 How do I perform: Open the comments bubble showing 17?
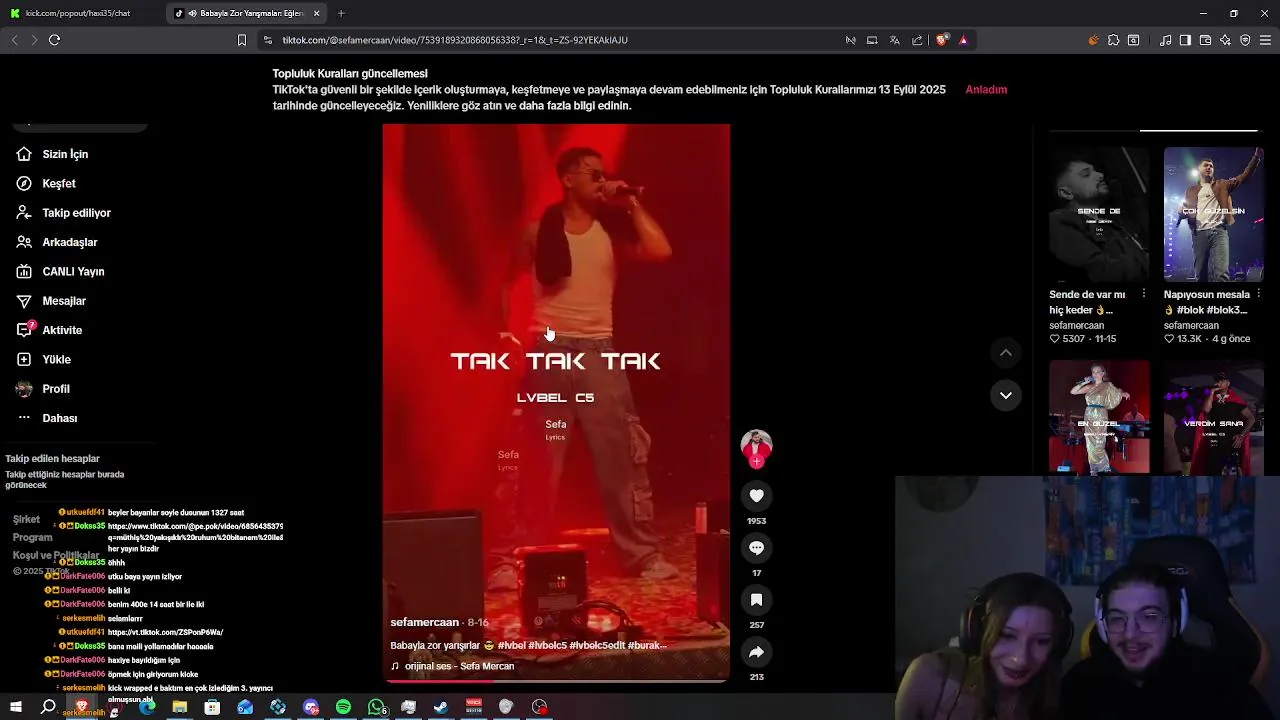(757, 548)
